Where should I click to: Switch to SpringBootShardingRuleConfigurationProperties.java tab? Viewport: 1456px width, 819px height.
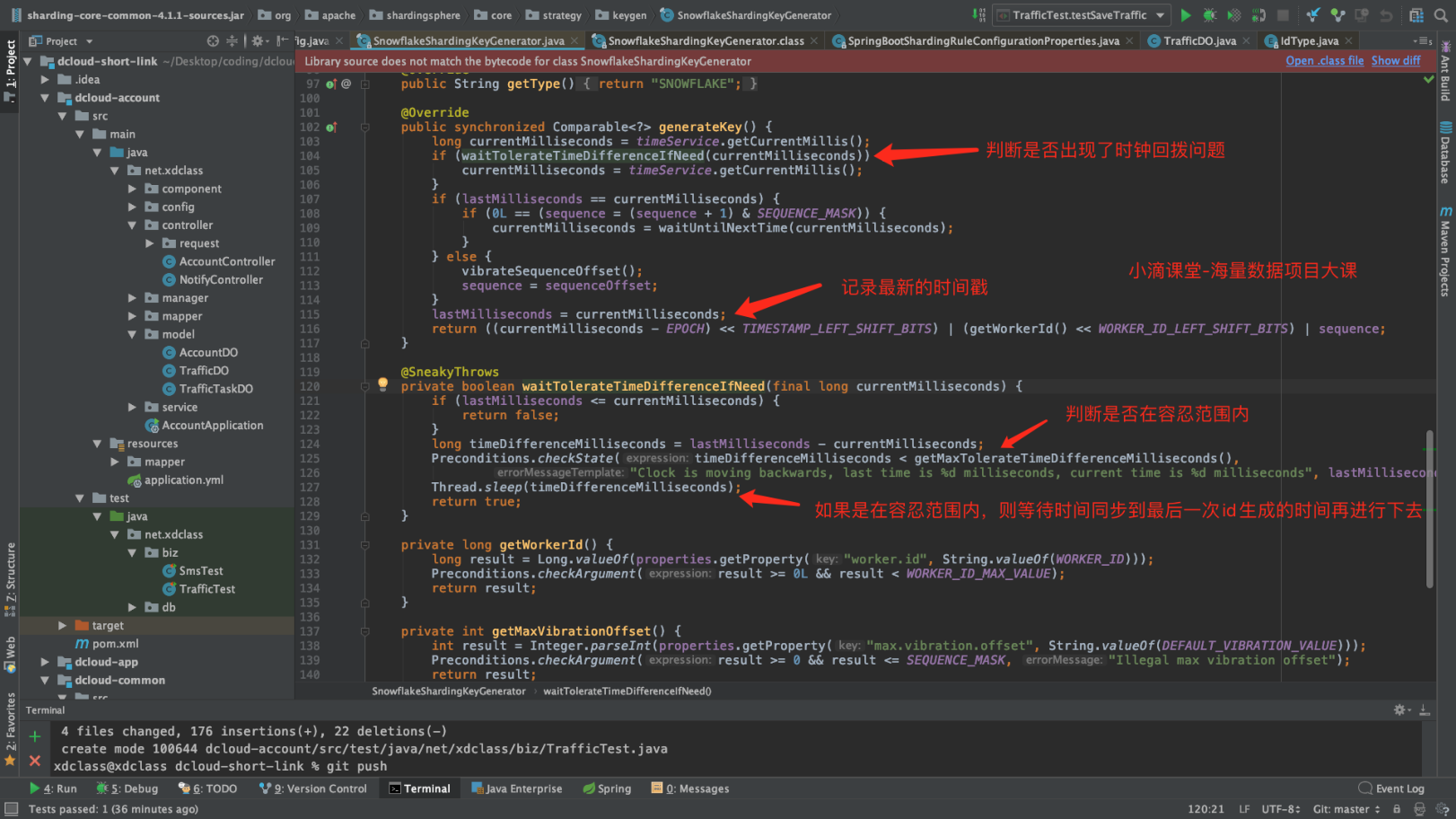point(983,41)
